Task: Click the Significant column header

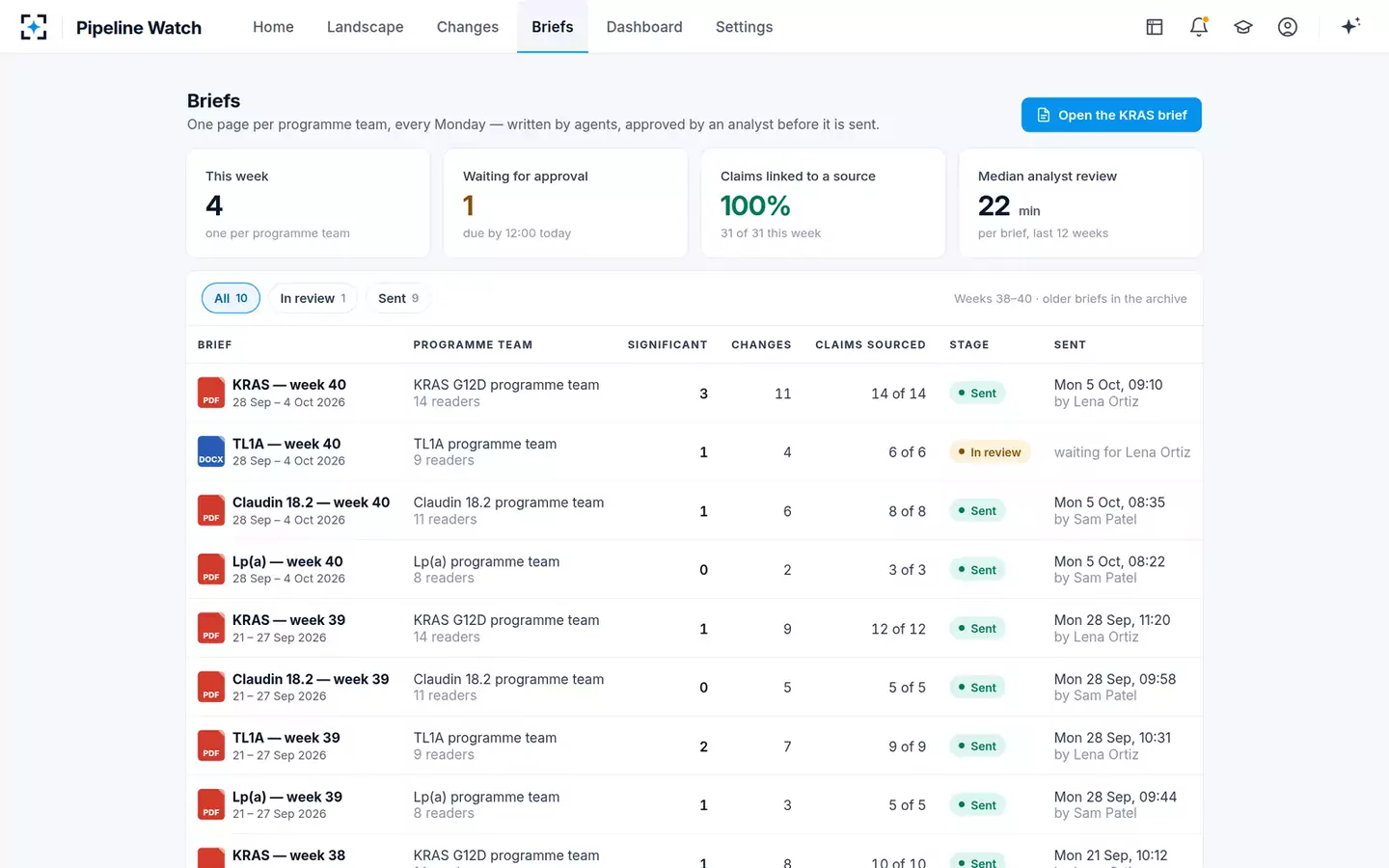Action: (x=667, y=344)
